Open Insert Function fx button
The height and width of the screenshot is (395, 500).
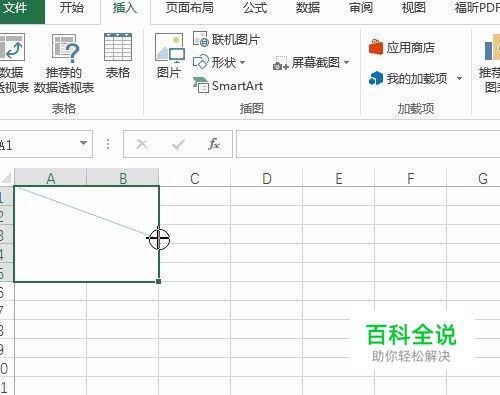214,144
